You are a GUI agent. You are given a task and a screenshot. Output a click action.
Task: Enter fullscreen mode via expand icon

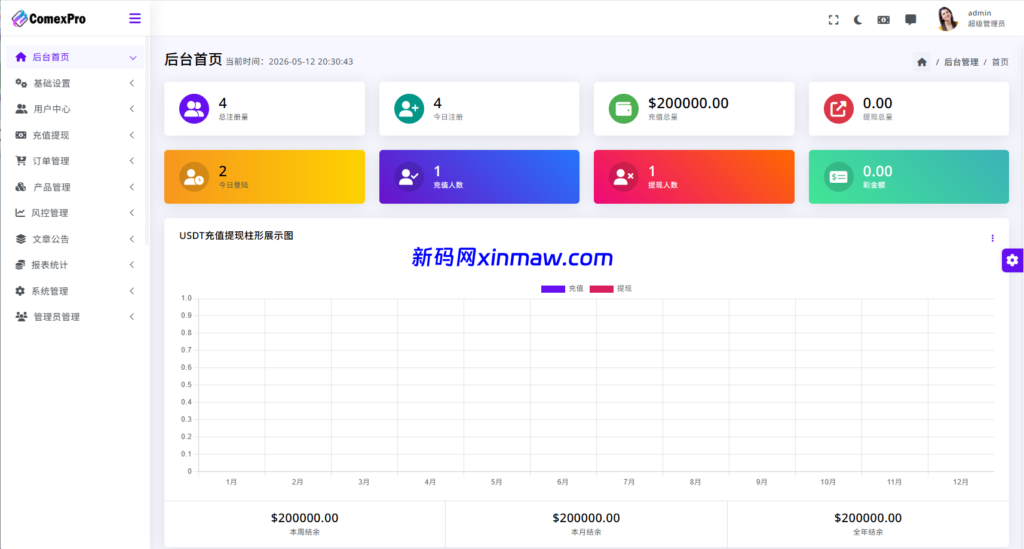833,20
